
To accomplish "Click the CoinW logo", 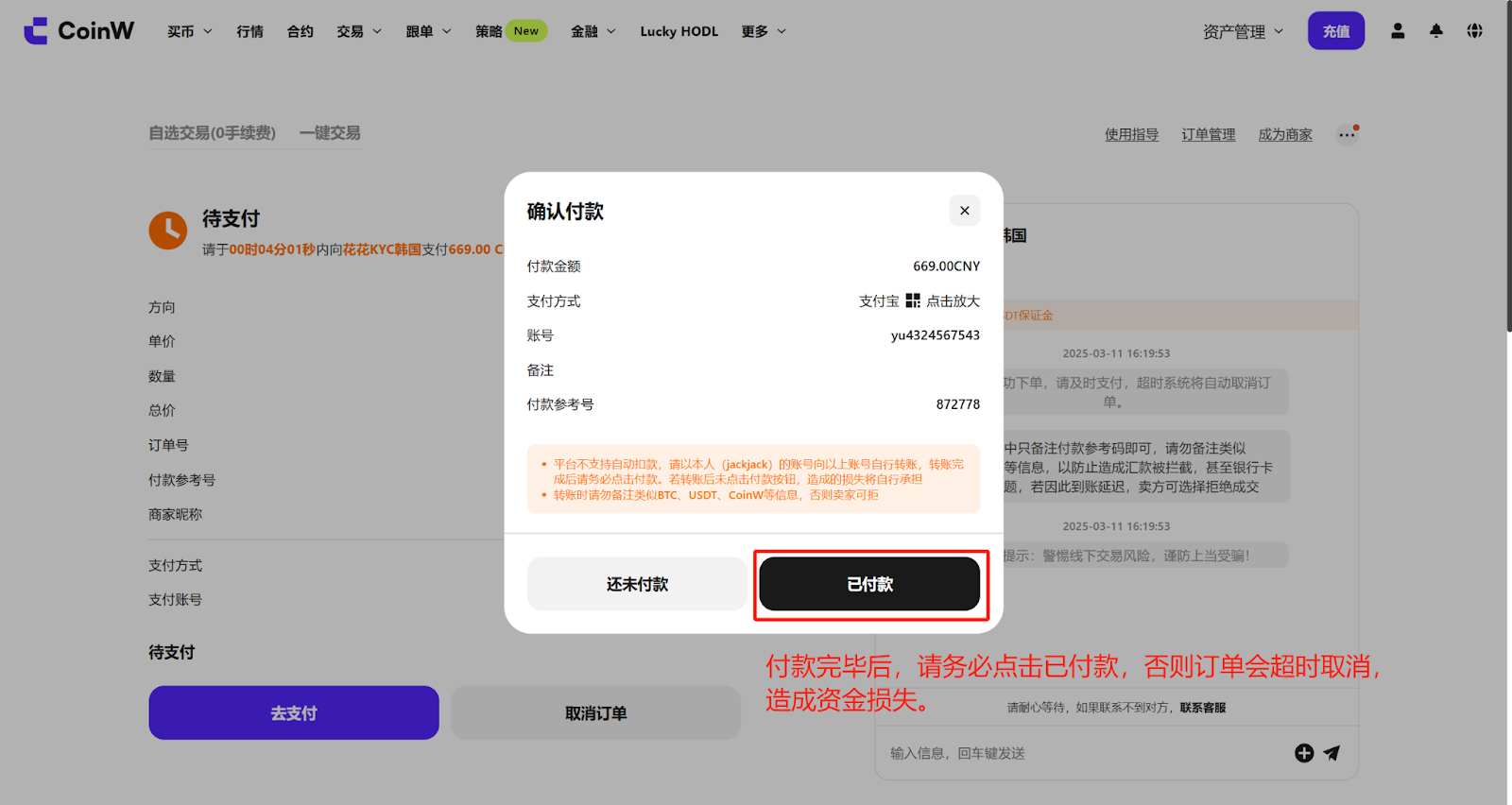I will pyautogui.click(x=79, y=31).
